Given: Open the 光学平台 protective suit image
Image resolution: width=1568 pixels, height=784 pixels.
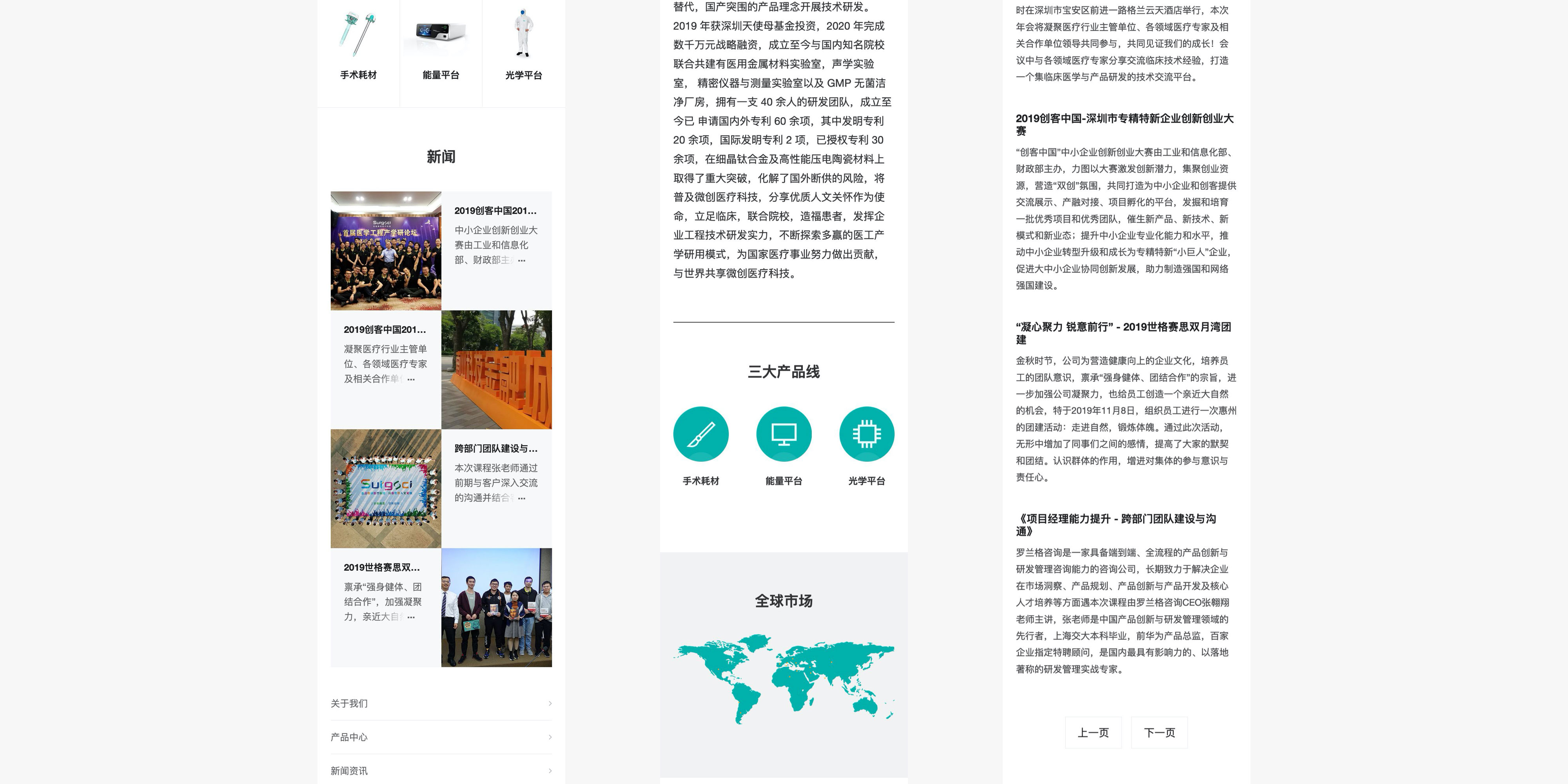Looking at the screenshot, I should coord(523,33).
